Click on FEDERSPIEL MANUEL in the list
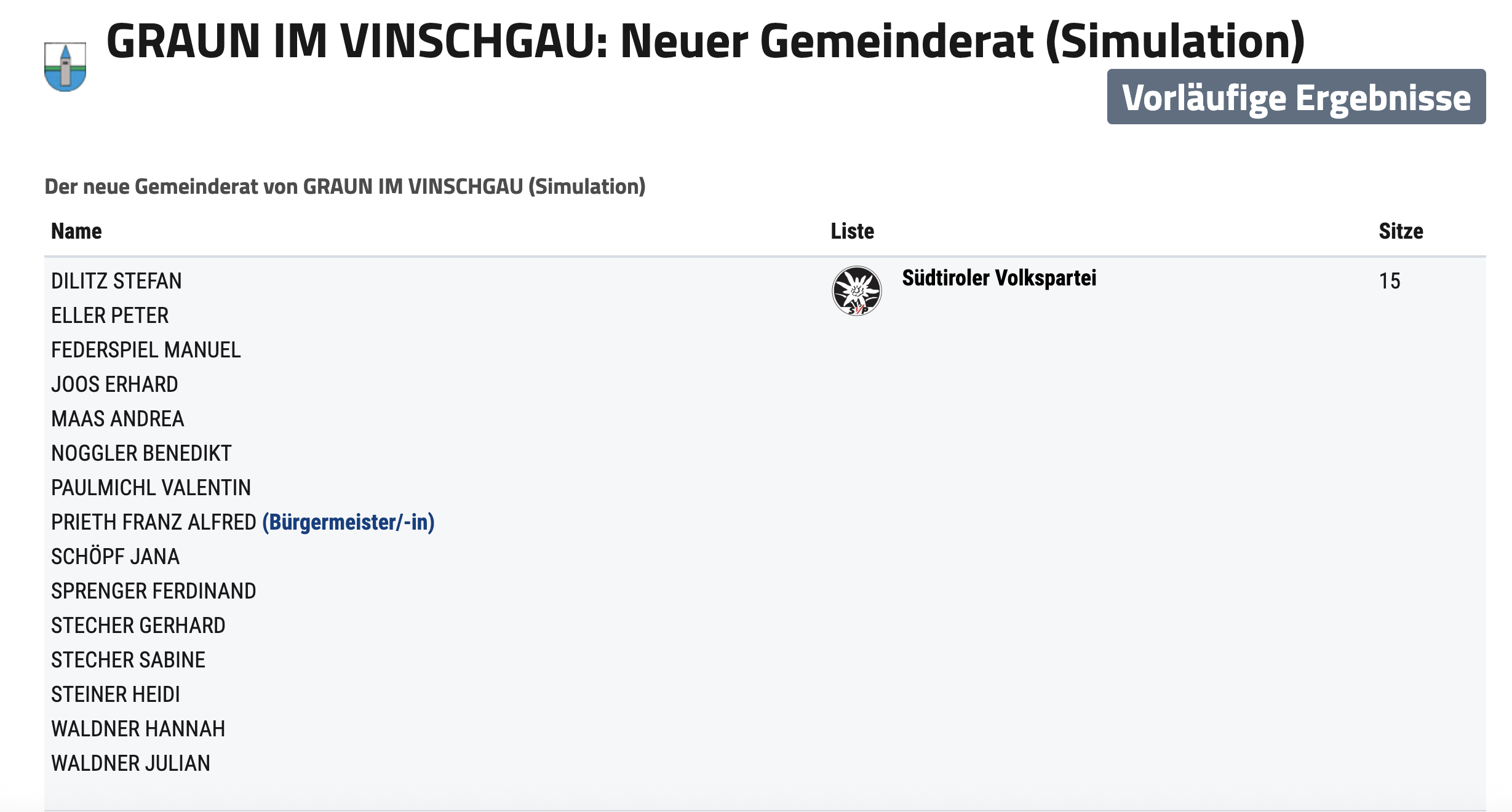This screenshot has width=1512, height=812. click(146, 350)
